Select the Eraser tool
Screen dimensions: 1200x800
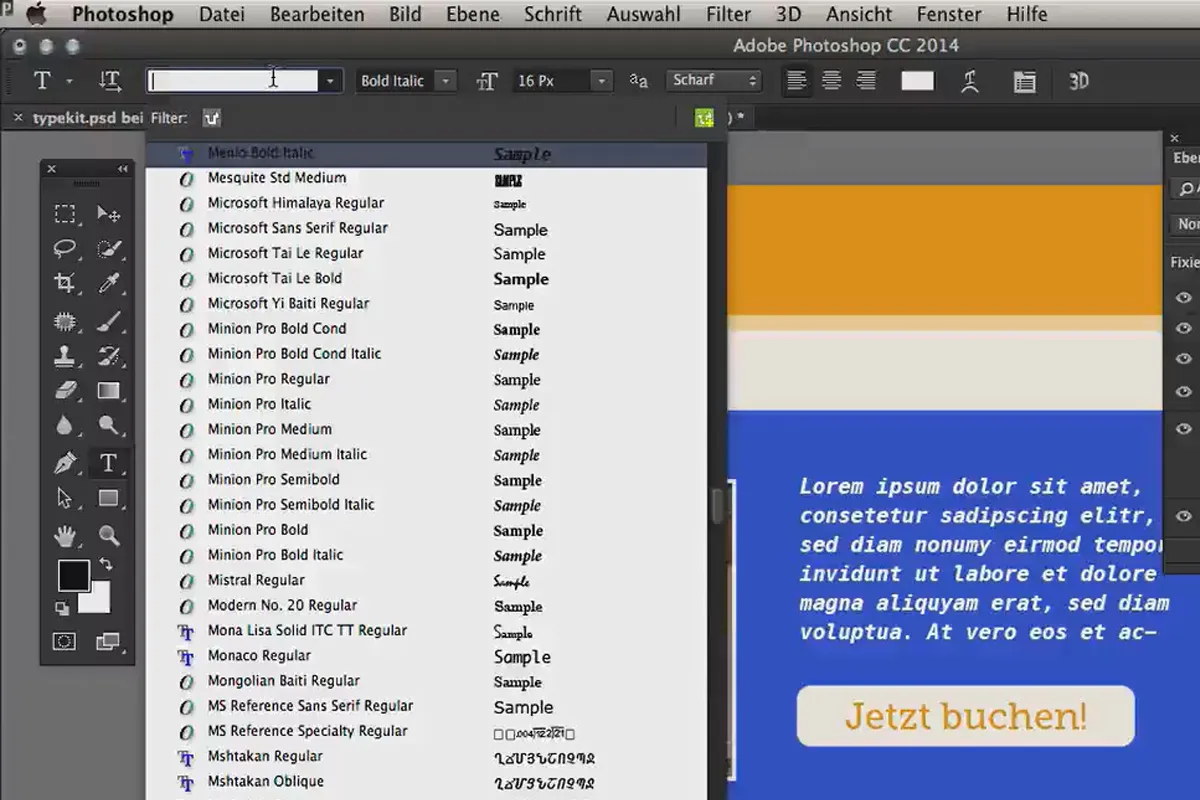(x=65, y=391)
